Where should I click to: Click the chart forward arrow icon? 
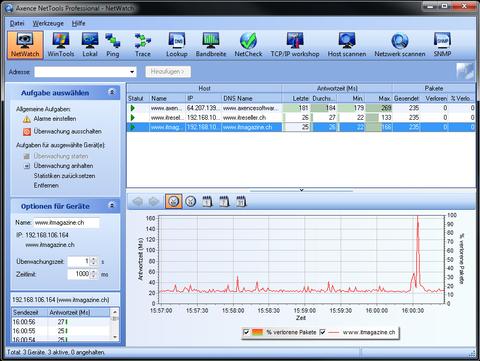click(x=154, y=201)
